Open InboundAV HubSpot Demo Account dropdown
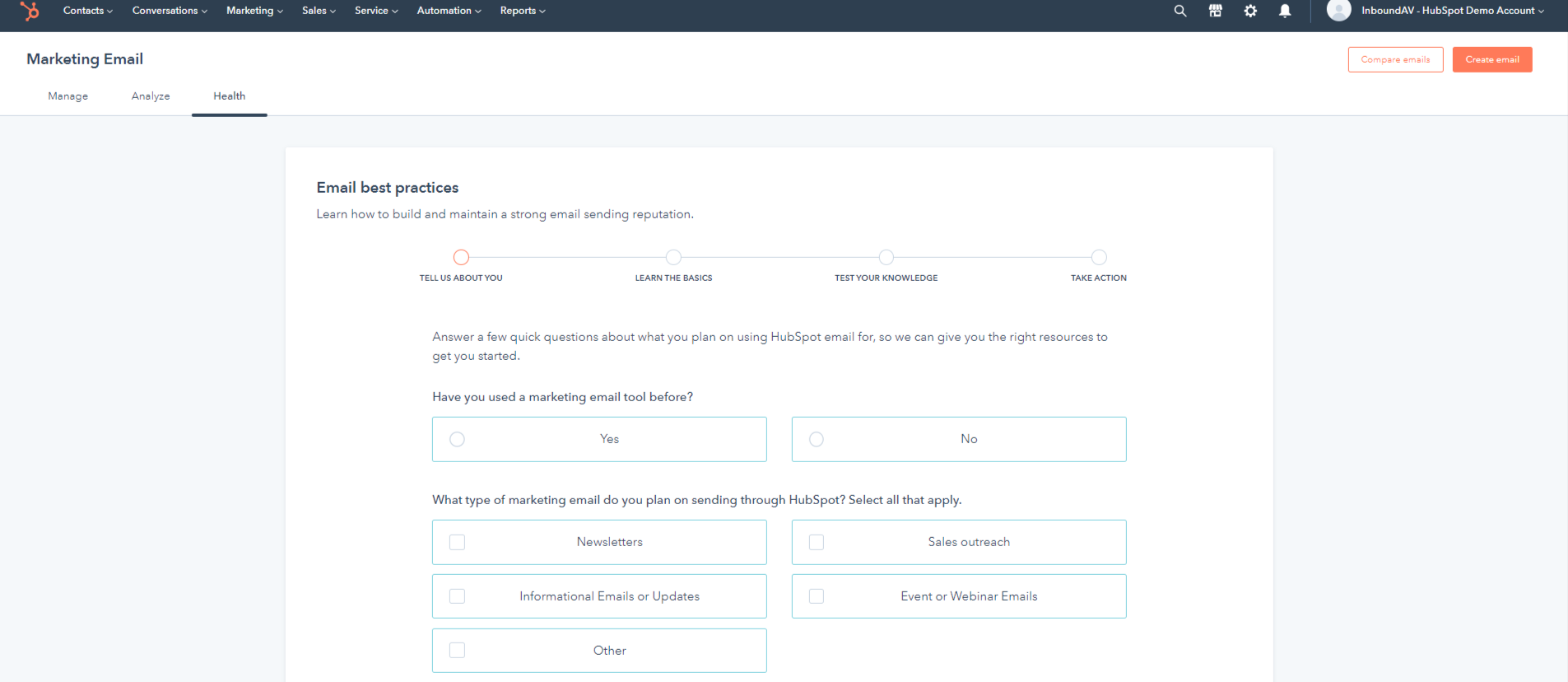 coord(1453,11)
